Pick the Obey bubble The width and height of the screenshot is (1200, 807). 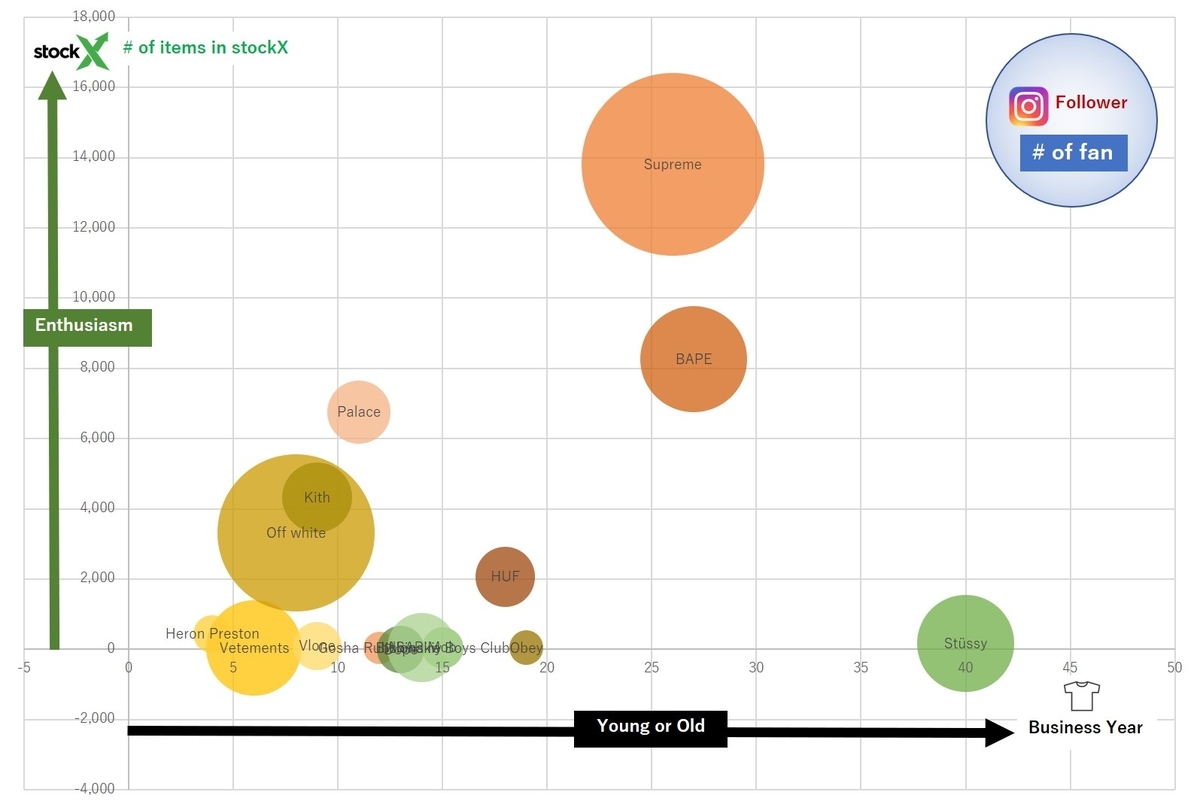point(526,648)
